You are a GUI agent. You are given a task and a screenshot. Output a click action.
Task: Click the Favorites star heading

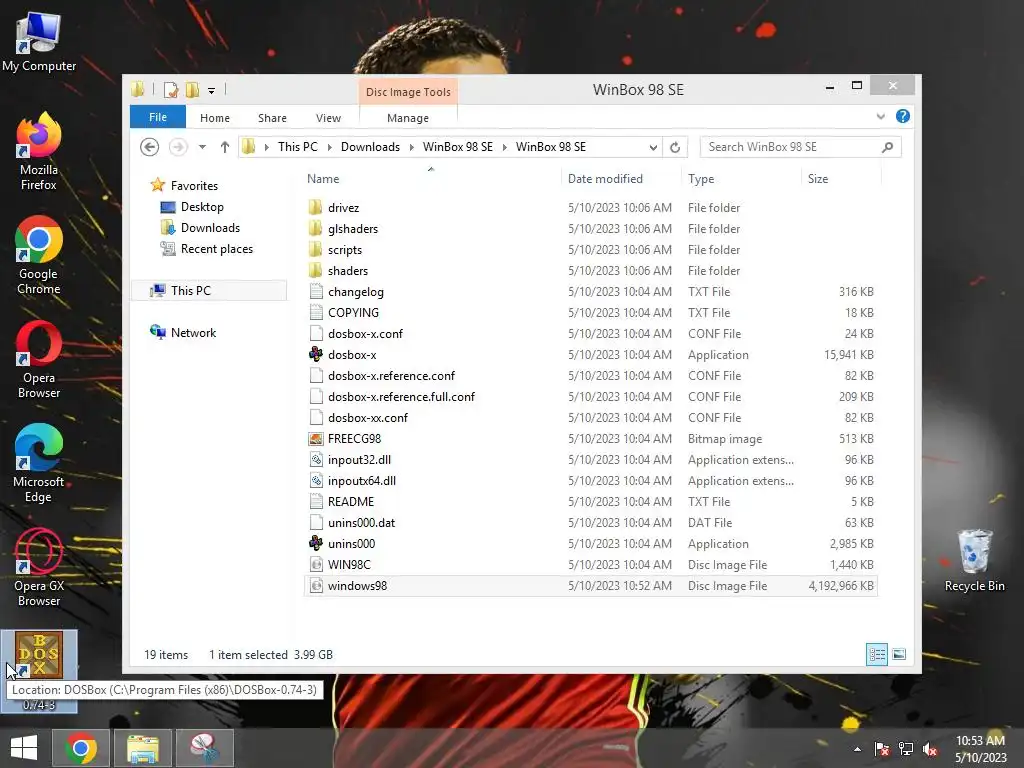click(184, 185)
